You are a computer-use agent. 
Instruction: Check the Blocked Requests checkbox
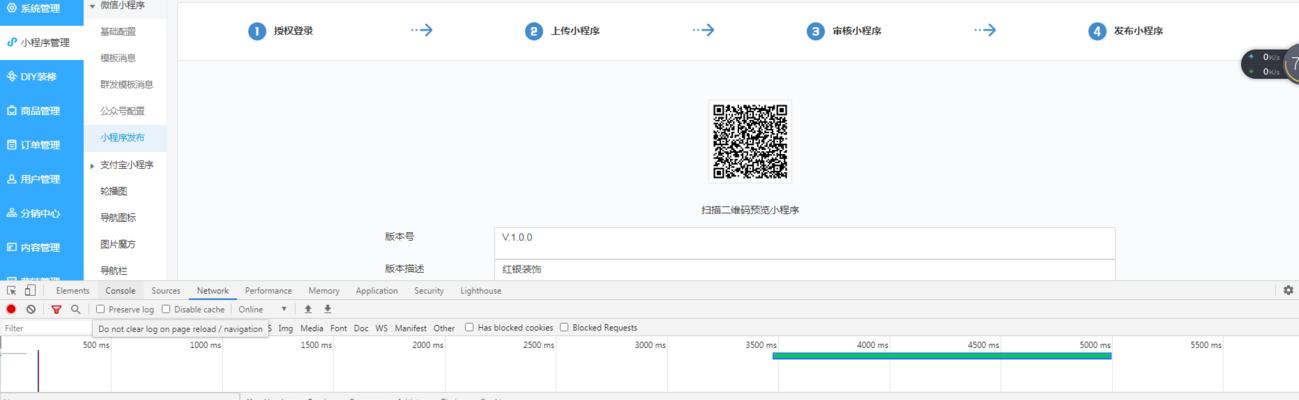(564, 328)
